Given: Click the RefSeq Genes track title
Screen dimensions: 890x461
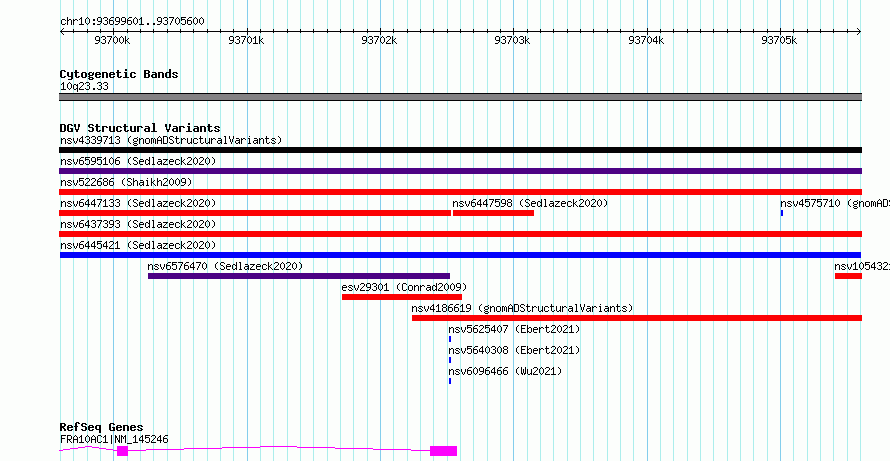Looking at the screenshot, I should point(101,428).
